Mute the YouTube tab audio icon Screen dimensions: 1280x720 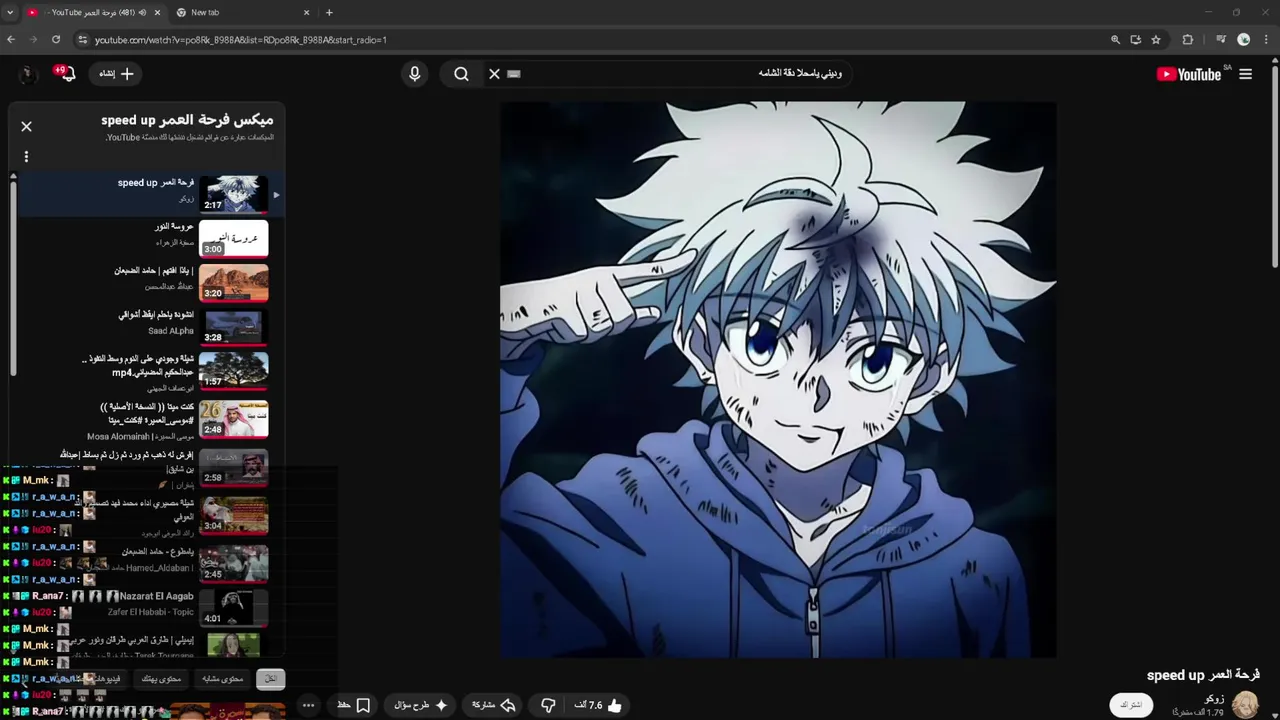click(x=142, y=12)
